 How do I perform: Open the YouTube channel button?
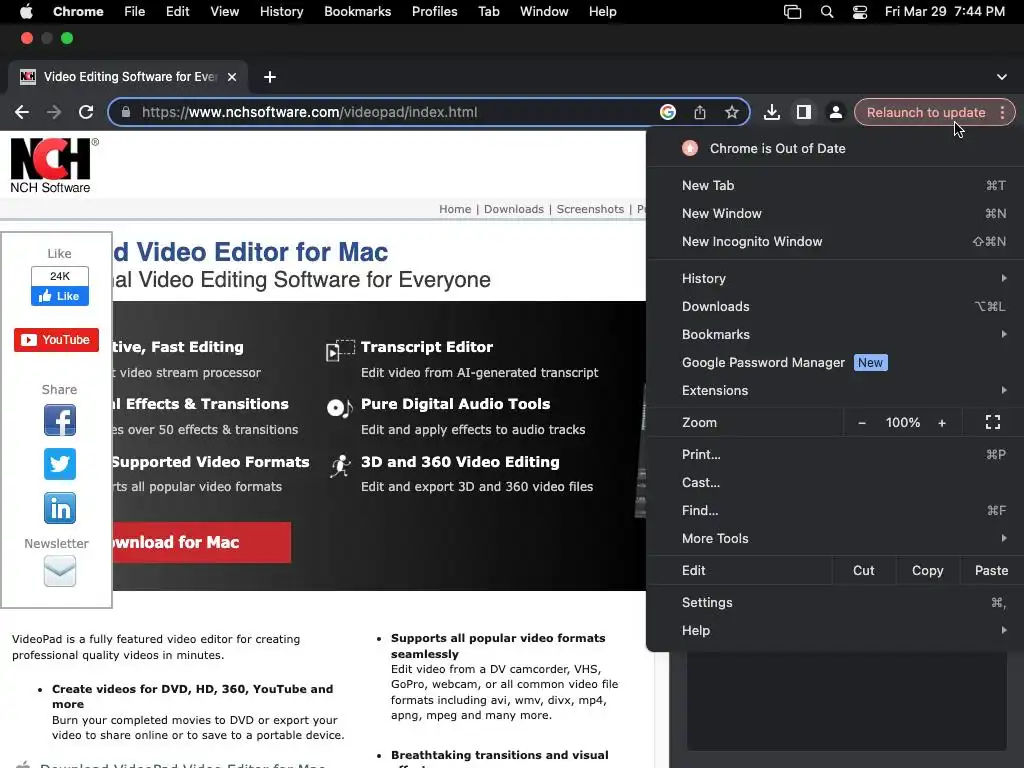coord(56,340)
